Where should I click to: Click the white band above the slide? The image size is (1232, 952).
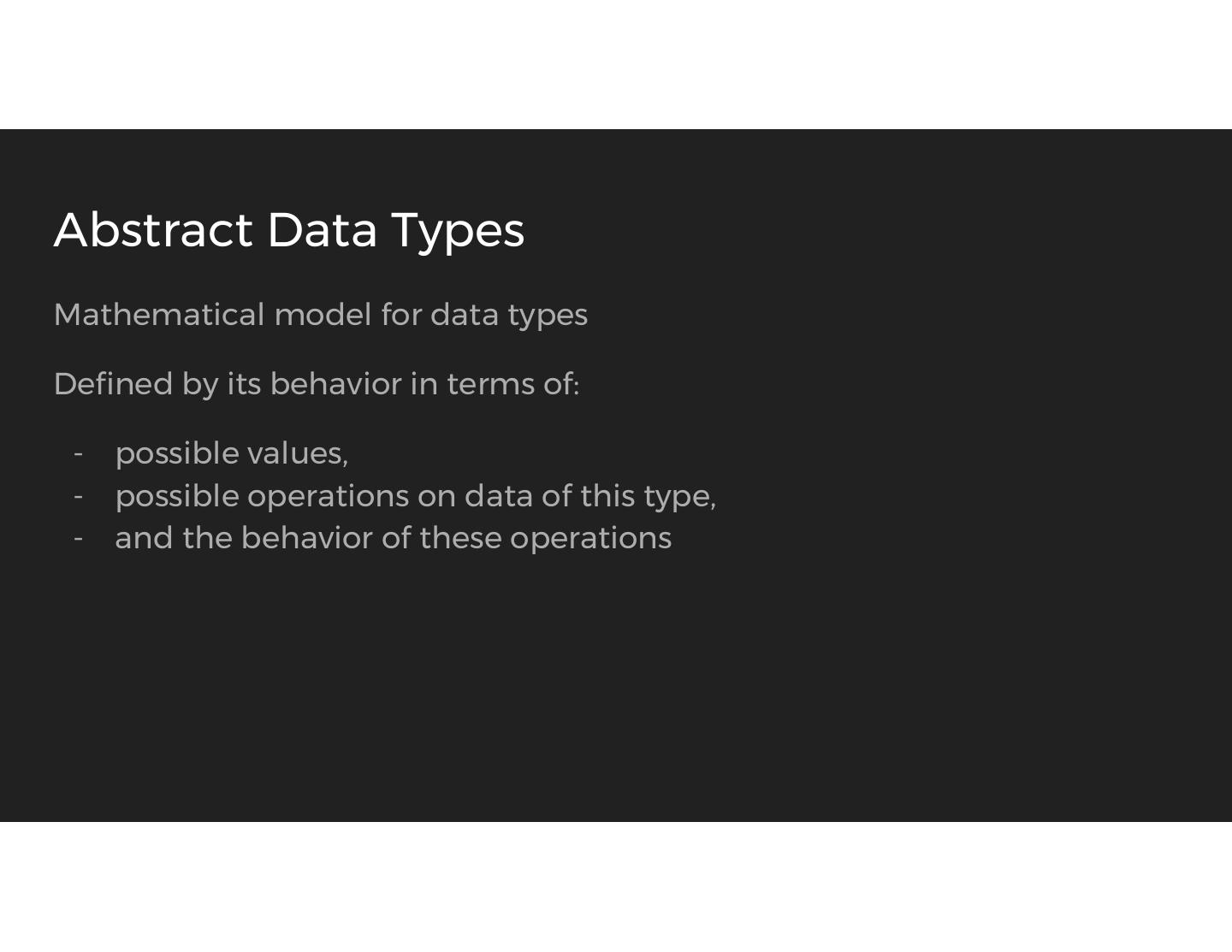pyautogui.click(x=616, y=64)
